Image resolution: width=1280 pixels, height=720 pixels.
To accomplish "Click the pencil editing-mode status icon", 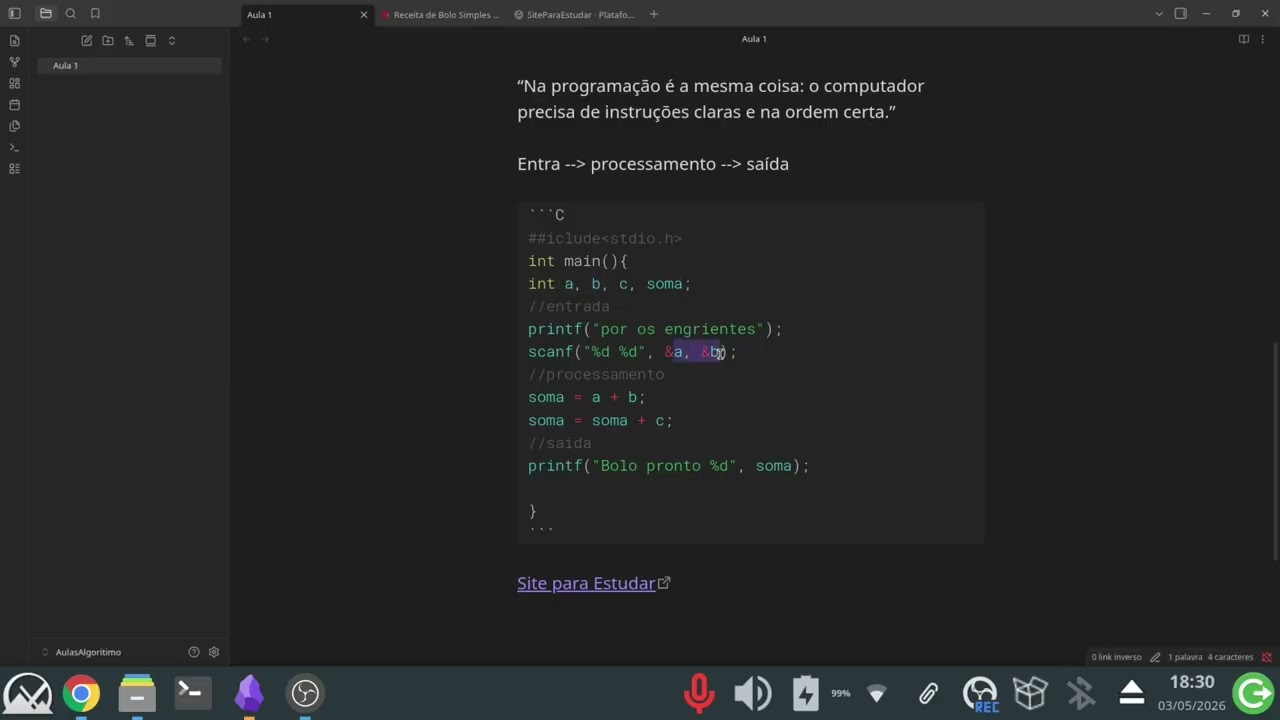I will (1156, 657).
